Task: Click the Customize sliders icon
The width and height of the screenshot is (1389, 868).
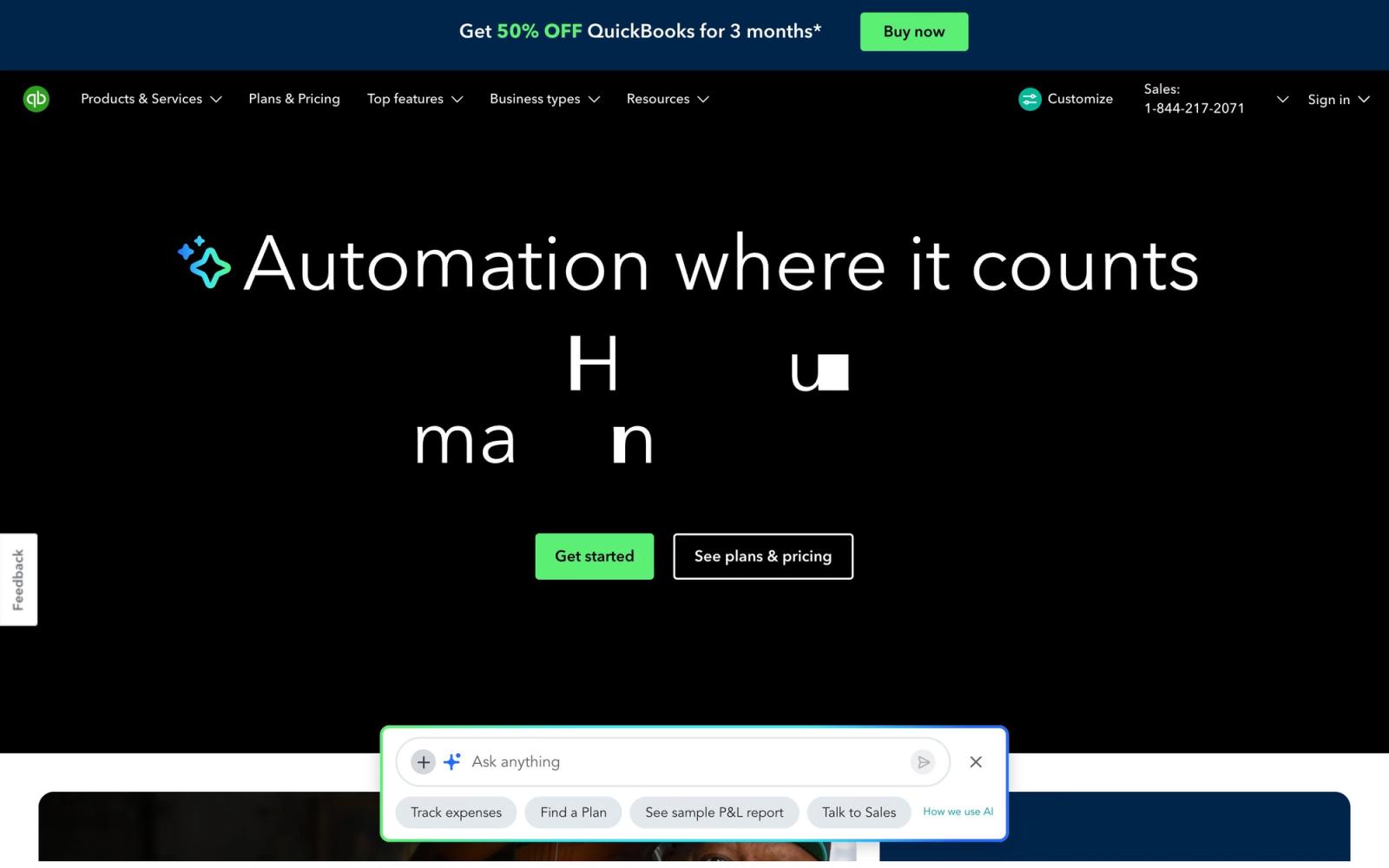Action: tap(1030, 99)
